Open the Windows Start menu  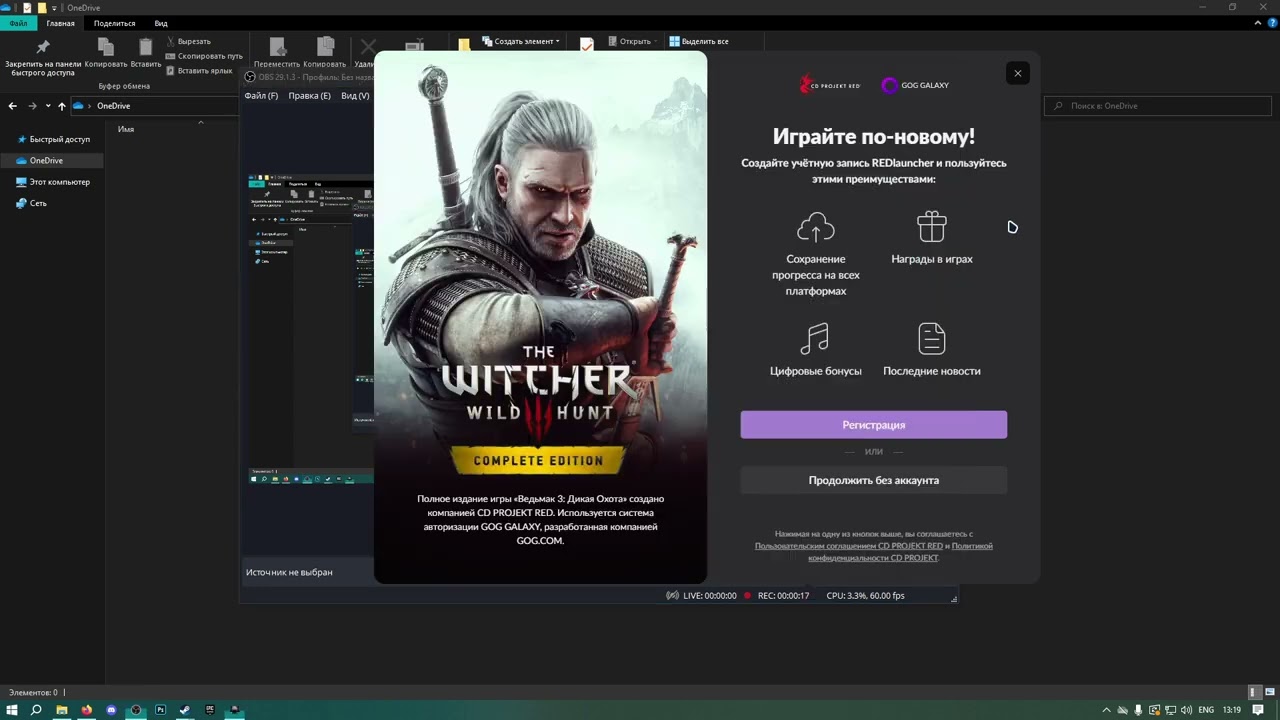tap(12, 710)
